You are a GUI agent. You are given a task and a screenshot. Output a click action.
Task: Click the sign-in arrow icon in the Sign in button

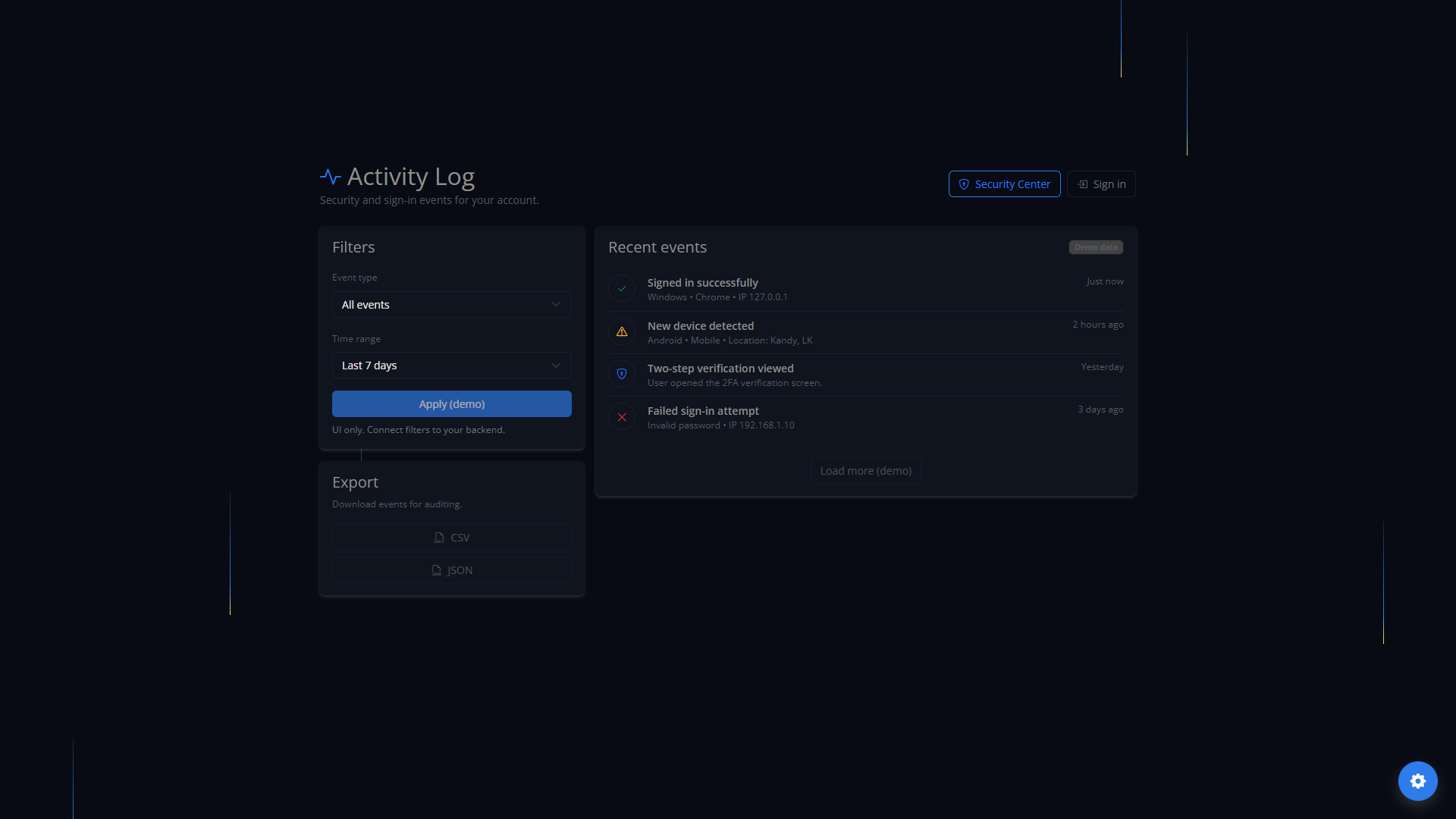(x=1083, y=184)
